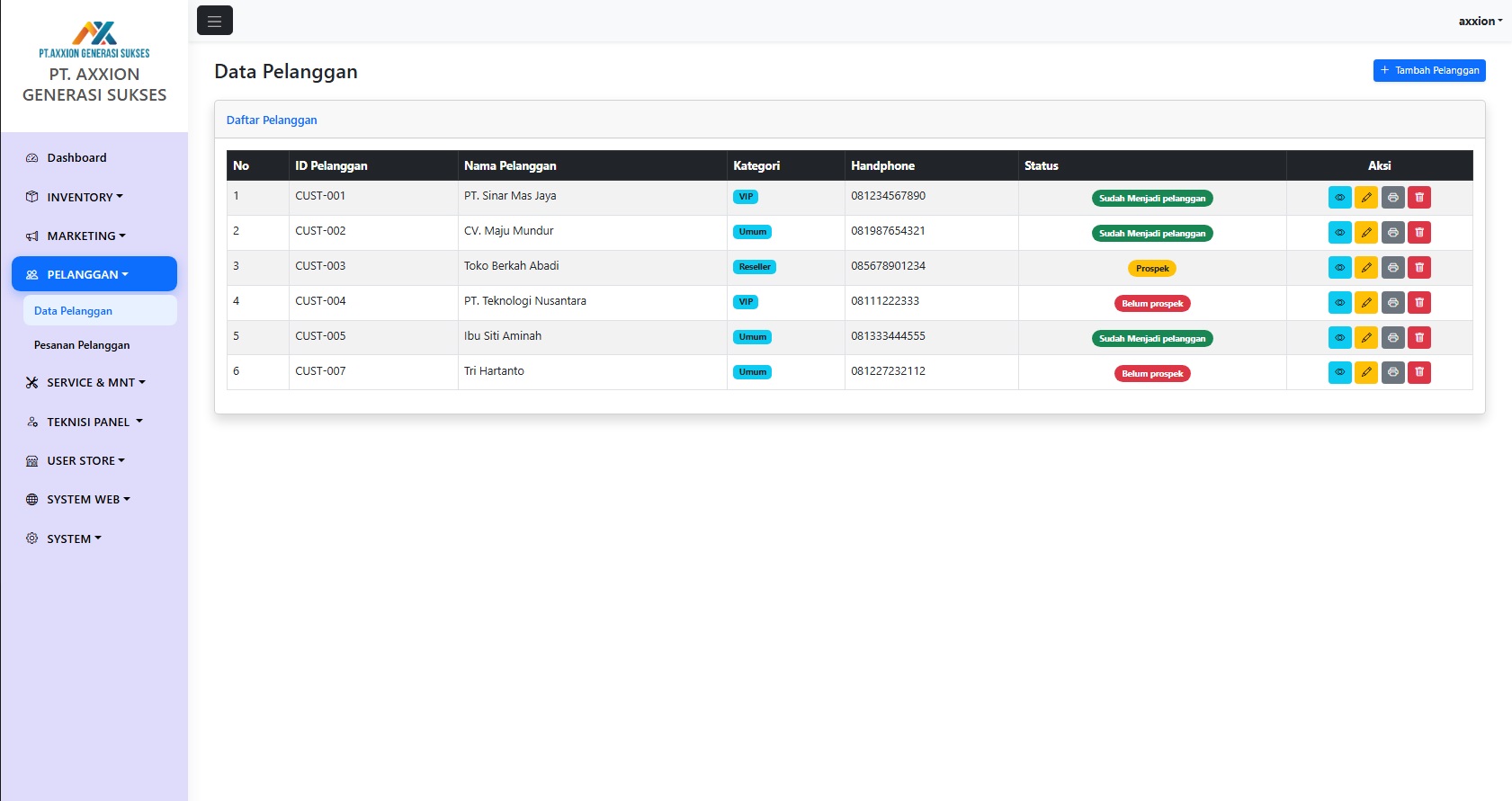Screen dimensions: 1512x801
Task: Open Pesanan Pelanggan submenu item
Action: tap(100, 345)
